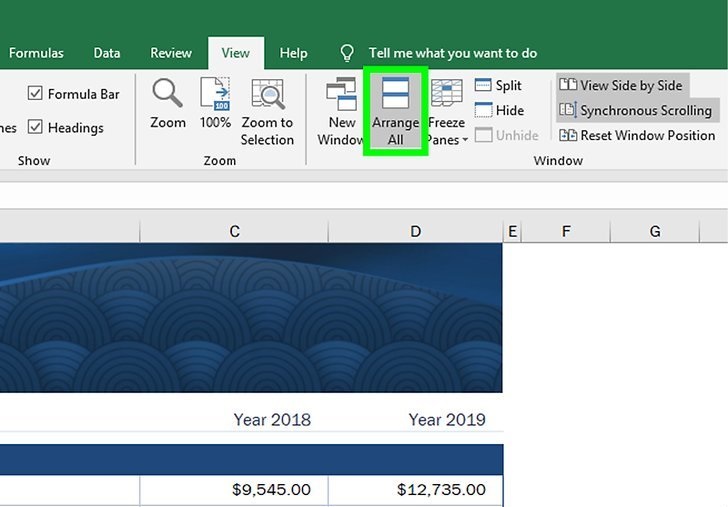
Task: Open the Help tab
Action: coord(293,53)
